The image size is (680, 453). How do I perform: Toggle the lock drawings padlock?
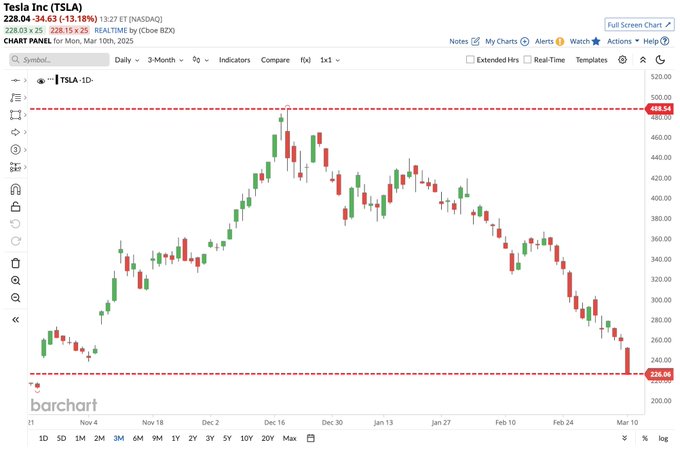pos(15,207)
